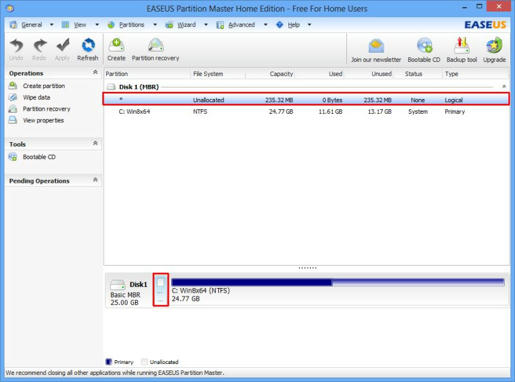Collapse the Pending Operations panel
515x382 pixels.
coord(95,180)
